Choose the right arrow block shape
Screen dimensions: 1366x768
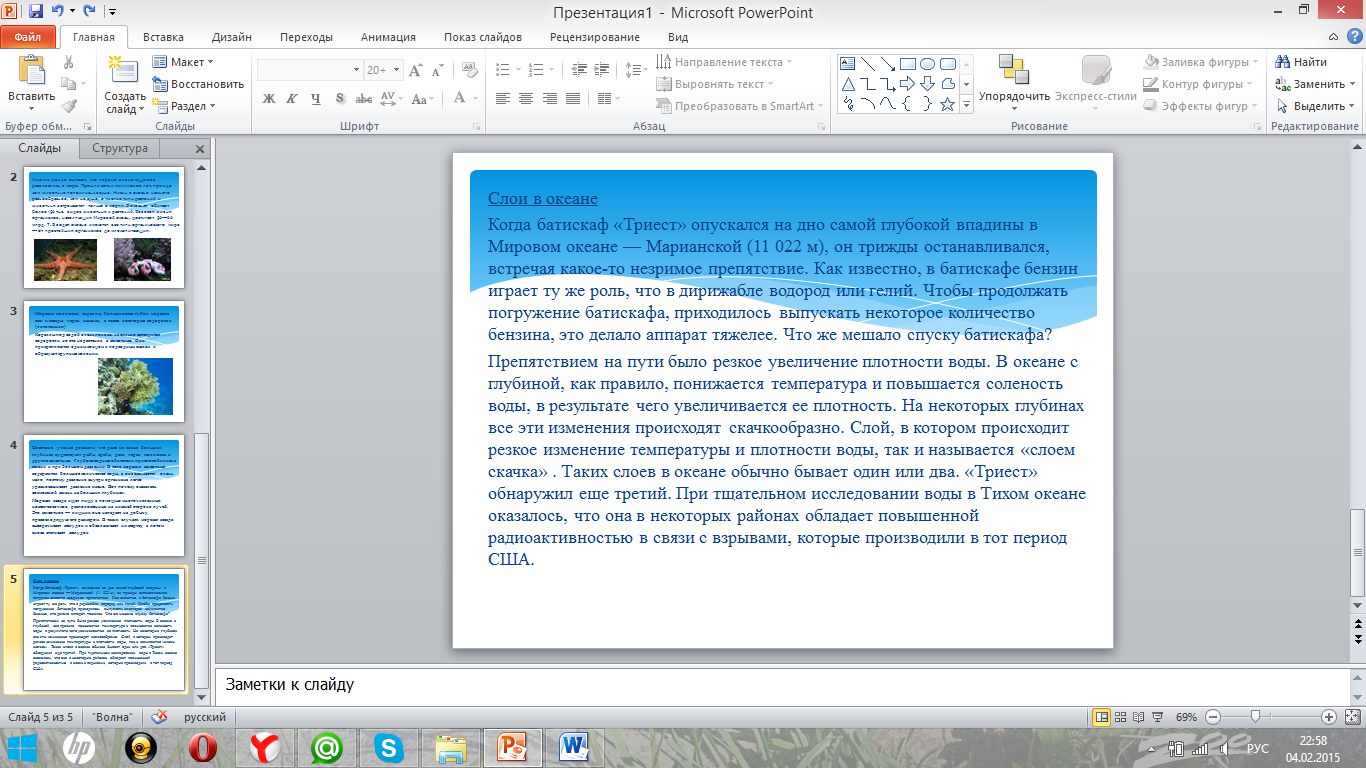click(909, 84)
